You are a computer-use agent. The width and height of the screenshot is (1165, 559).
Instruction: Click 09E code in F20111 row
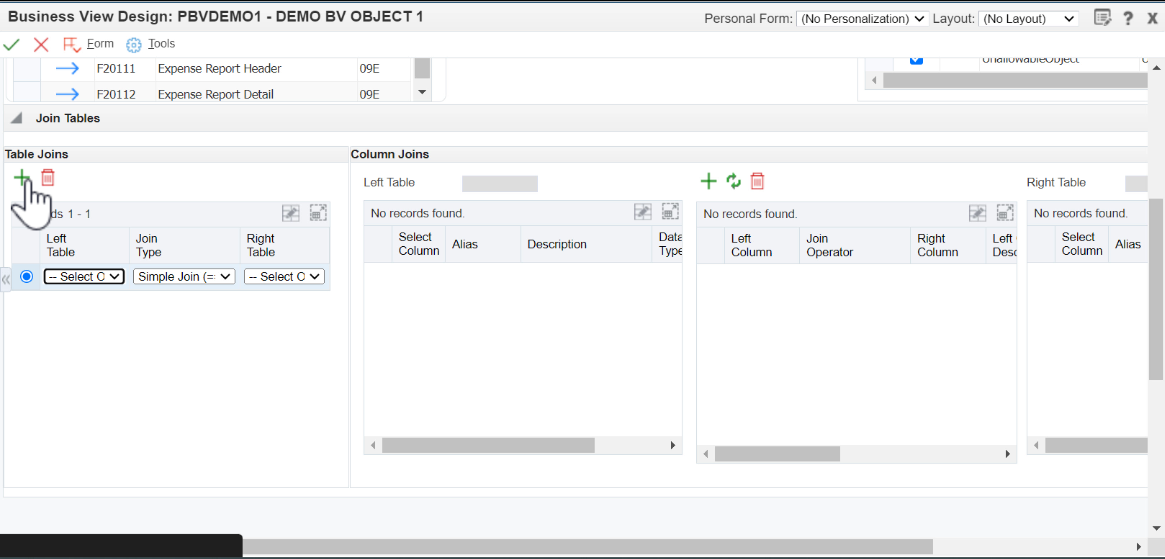[x=369, y=68]
